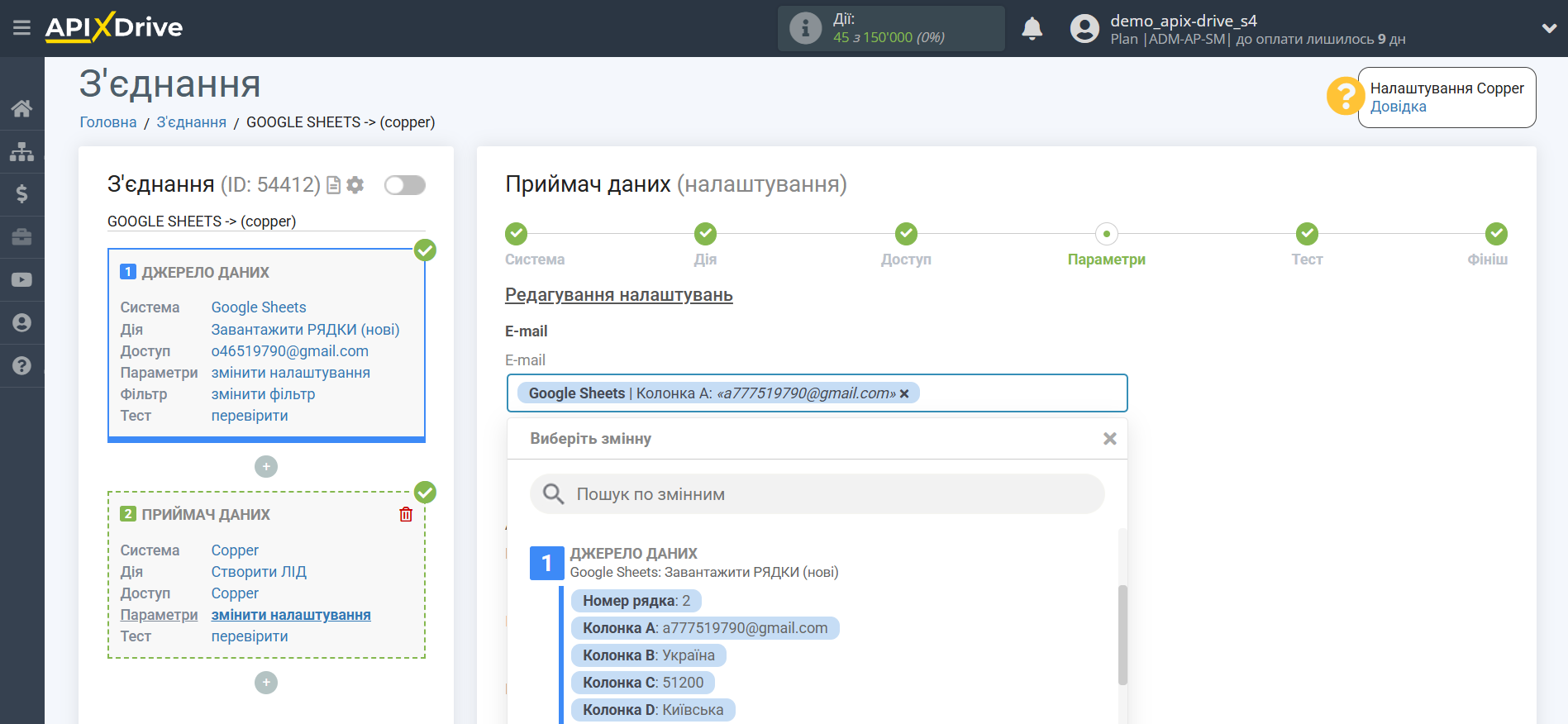The width and height of the screenshot is (1568, 724).
Task: Add step between source and receiver
Action: (266, 467)
